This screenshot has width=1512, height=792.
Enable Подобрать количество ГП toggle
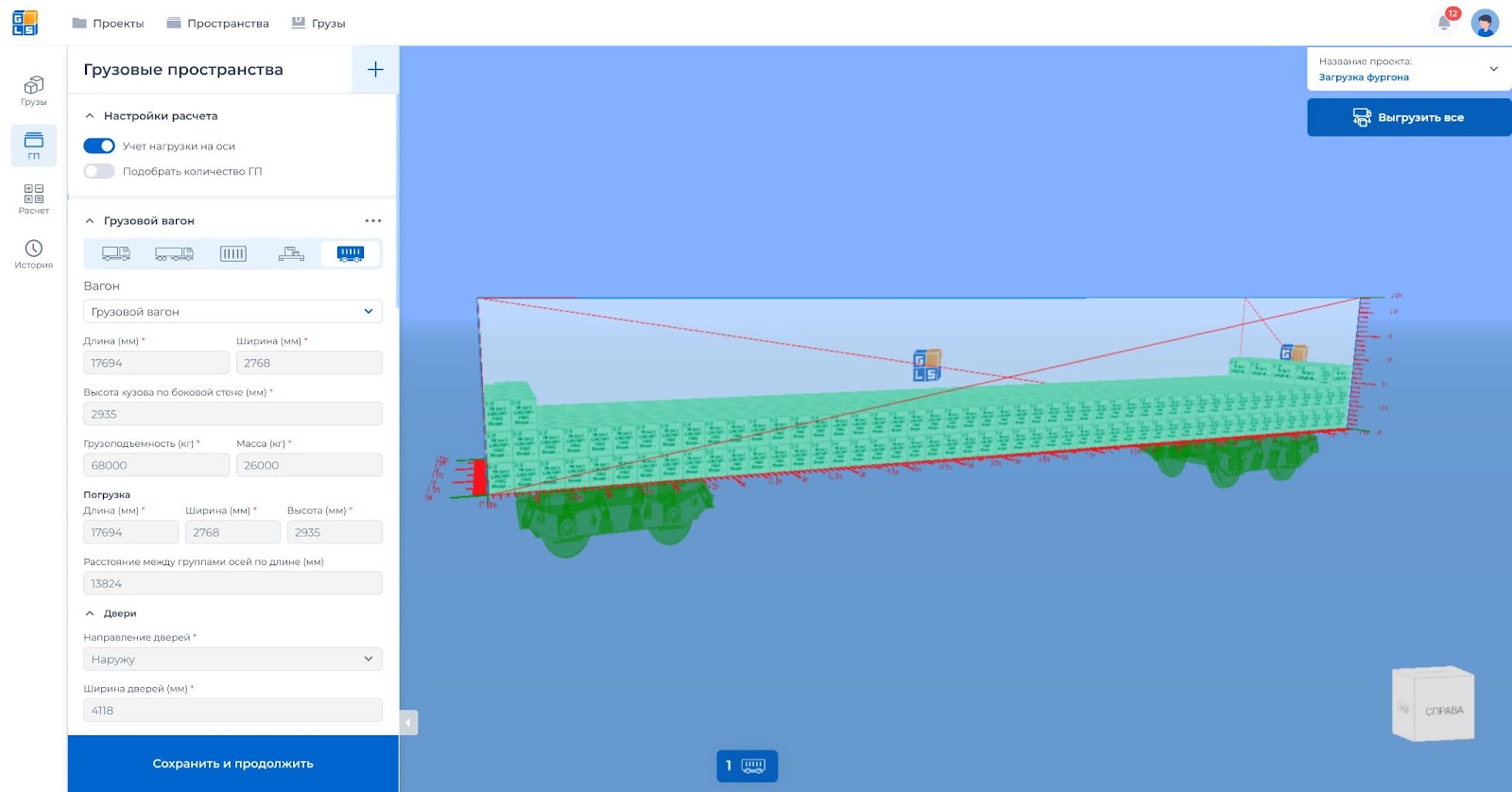click(99, 171)
